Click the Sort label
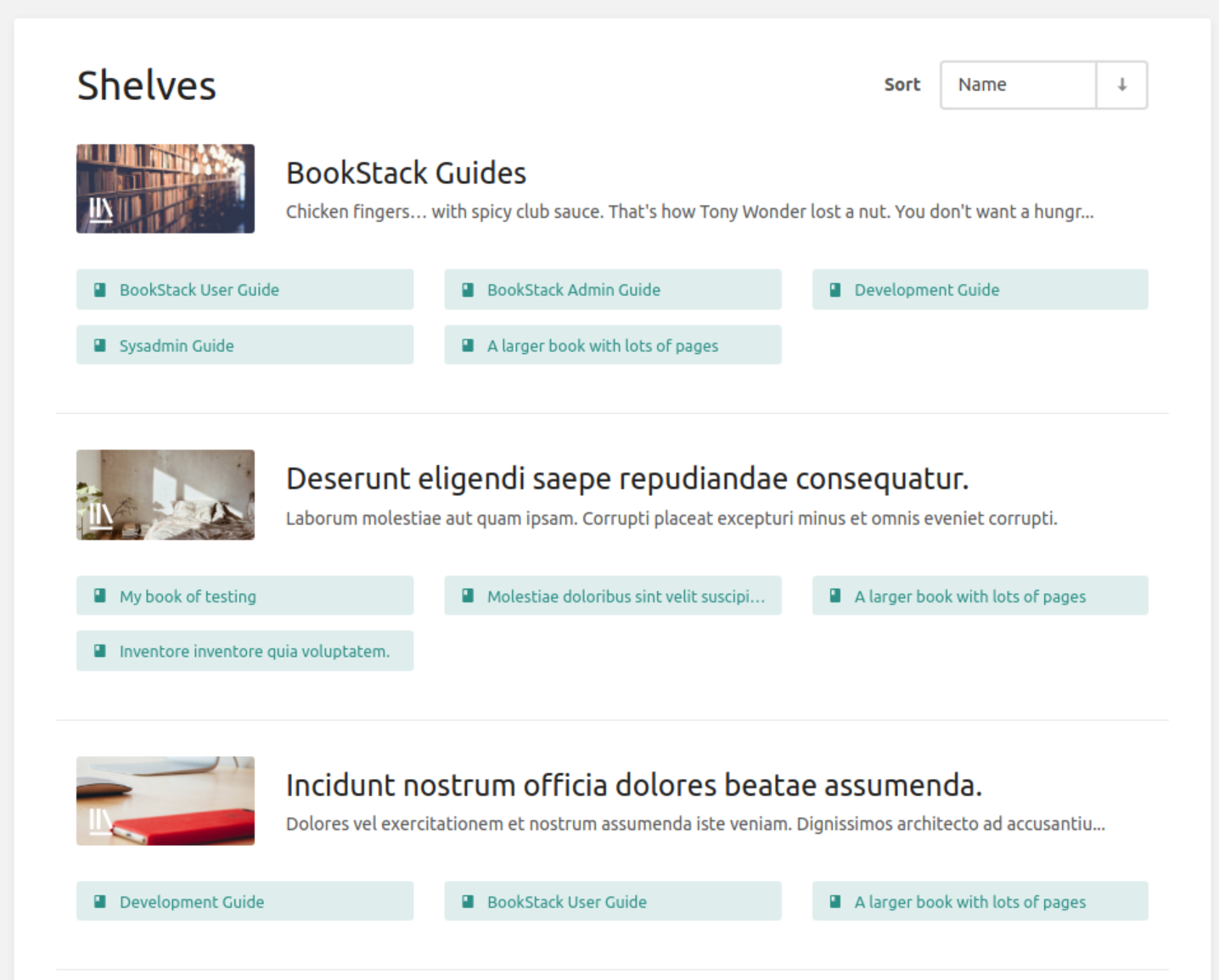 pos(902,85)
